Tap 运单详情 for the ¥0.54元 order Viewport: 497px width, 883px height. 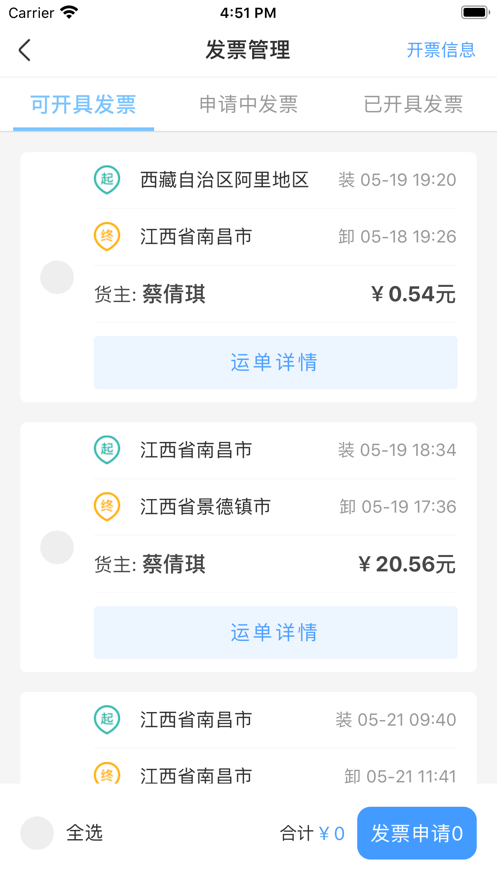(275, 362)
